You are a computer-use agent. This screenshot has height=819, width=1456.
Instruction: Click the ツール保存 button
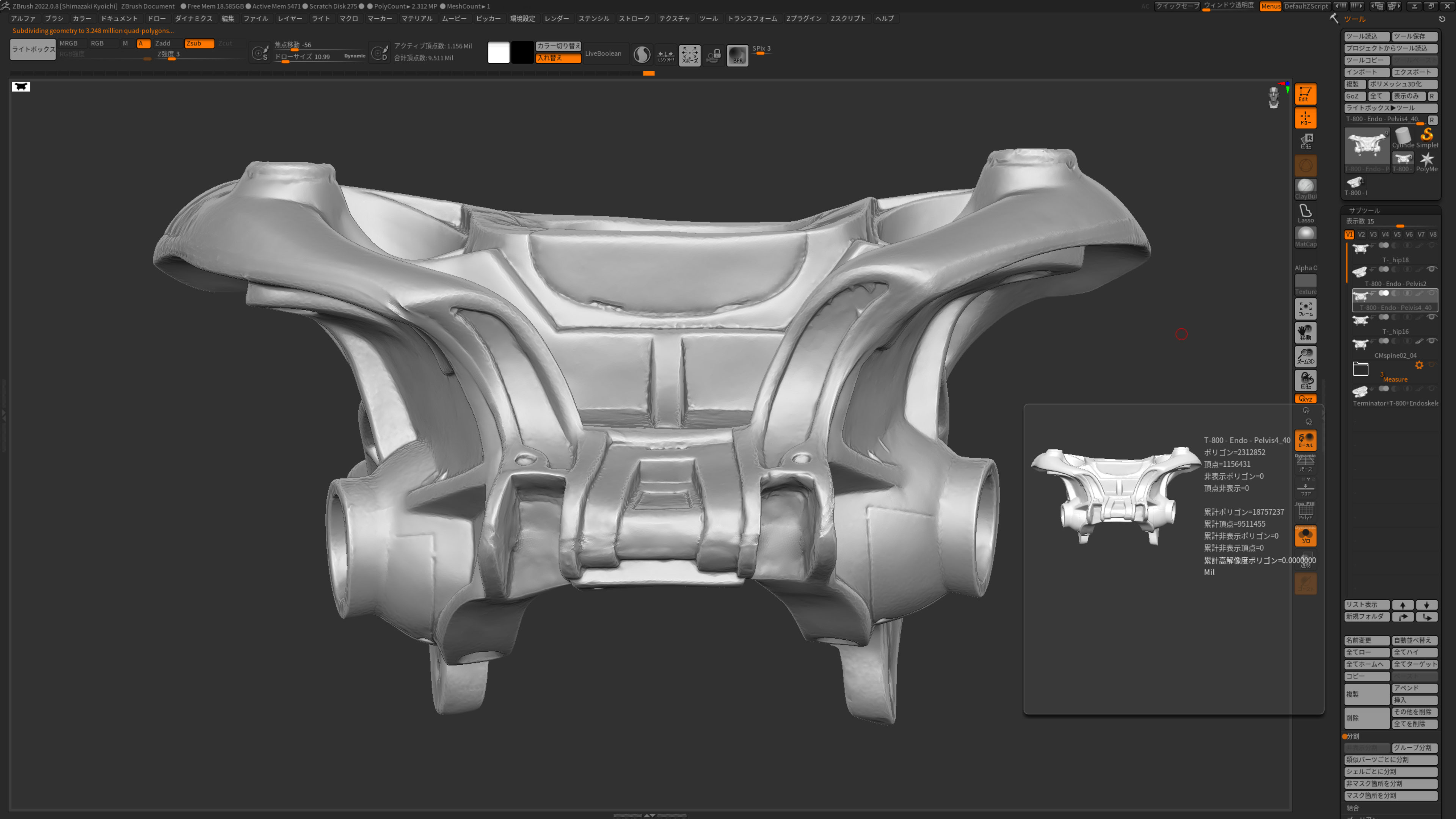click(1415, 36)
